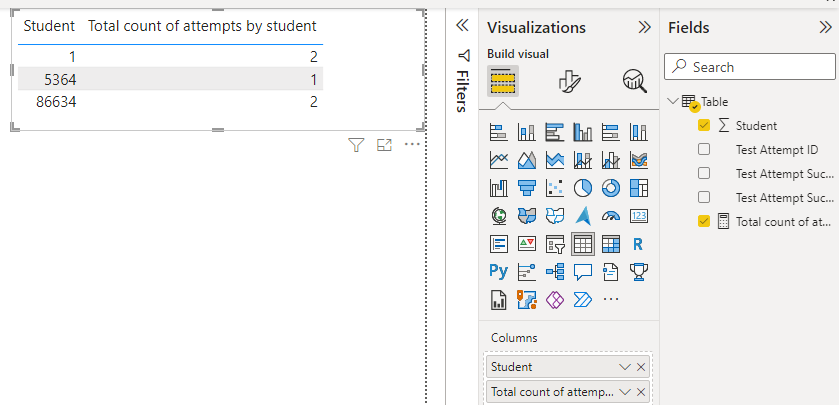Switch to the Format visual tab

pyautogui.click(x=569, y=81)
